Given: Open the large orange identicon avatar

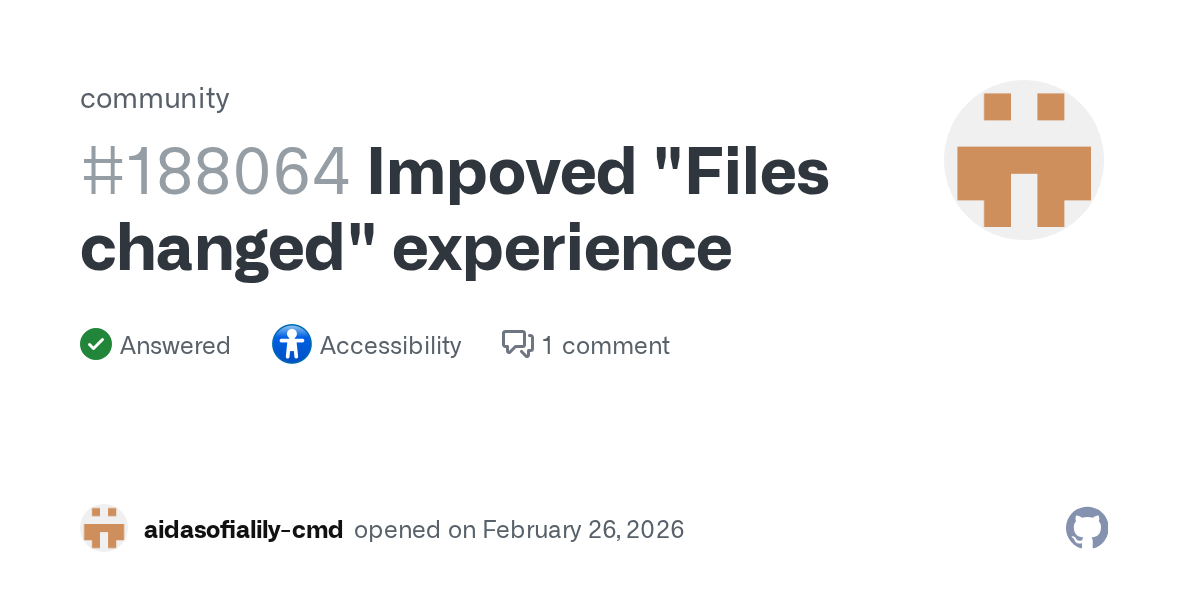Looking at the screenshot, I should 1023,160.
